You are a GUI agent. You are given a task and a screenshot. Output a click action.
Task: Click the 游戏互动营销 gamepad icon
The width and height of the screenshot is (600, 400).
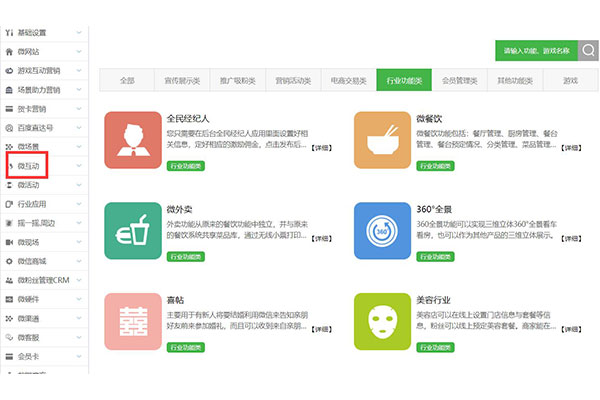[9, 71]
